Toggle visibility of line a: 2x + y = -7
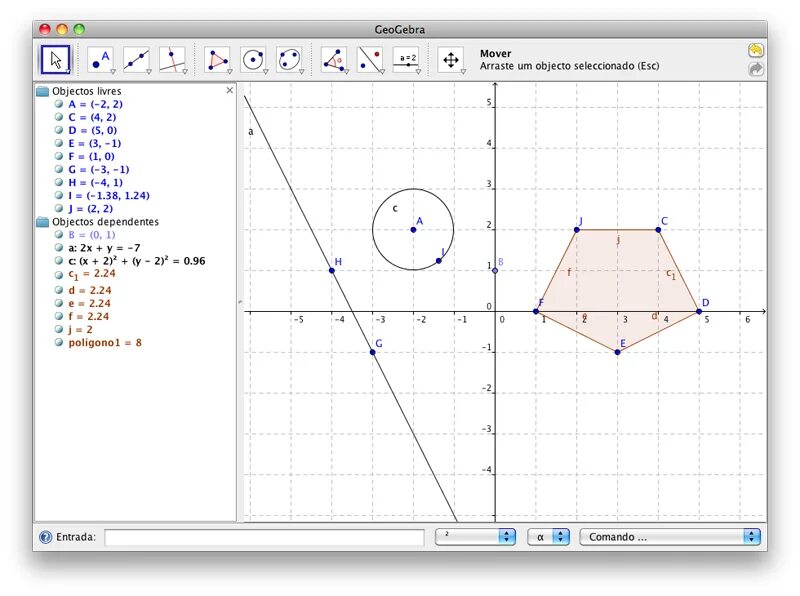Image resolution: width=800 pixels, height=596 pixels. pos(59,247)
